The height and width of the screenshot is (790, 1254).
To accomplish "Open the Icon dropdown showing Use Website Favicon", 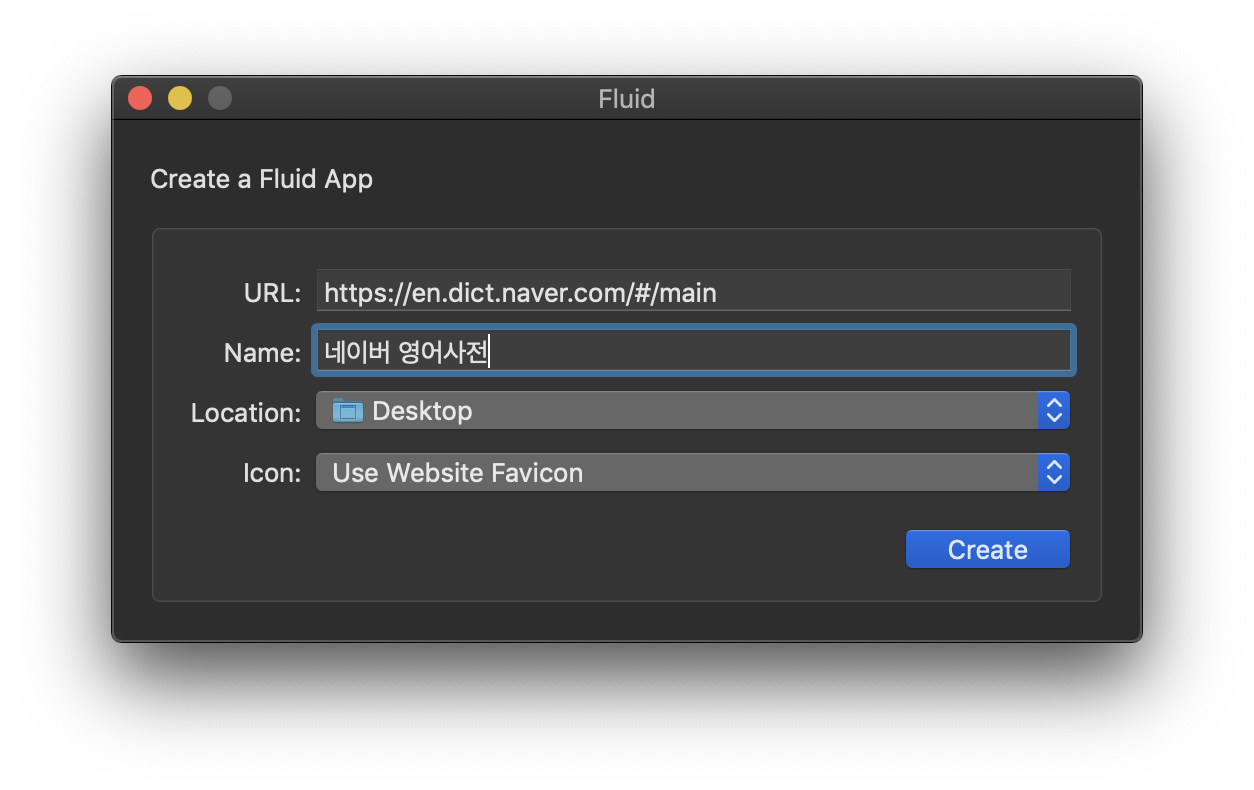I will 693,473.
